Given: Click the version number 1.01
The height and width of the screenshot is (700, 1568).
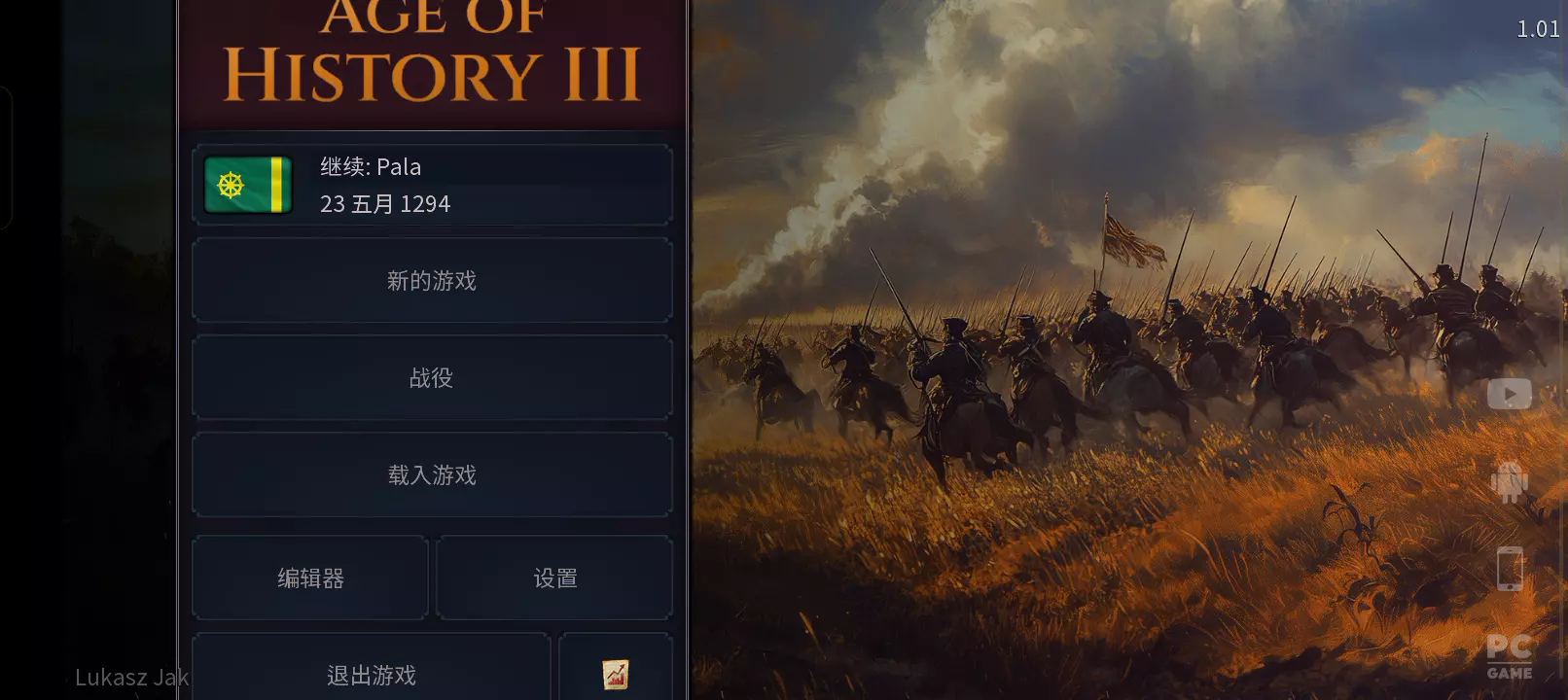Looking at the screenshot, I should [x=1538, y=29].
